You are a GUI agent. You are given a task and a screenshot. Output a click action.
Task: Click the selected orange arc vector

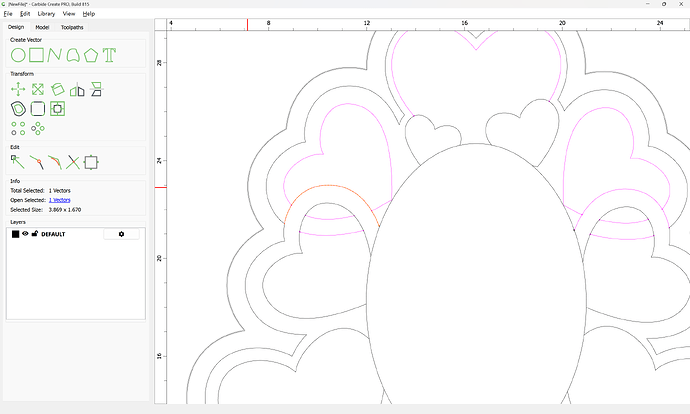click(328, 186)
